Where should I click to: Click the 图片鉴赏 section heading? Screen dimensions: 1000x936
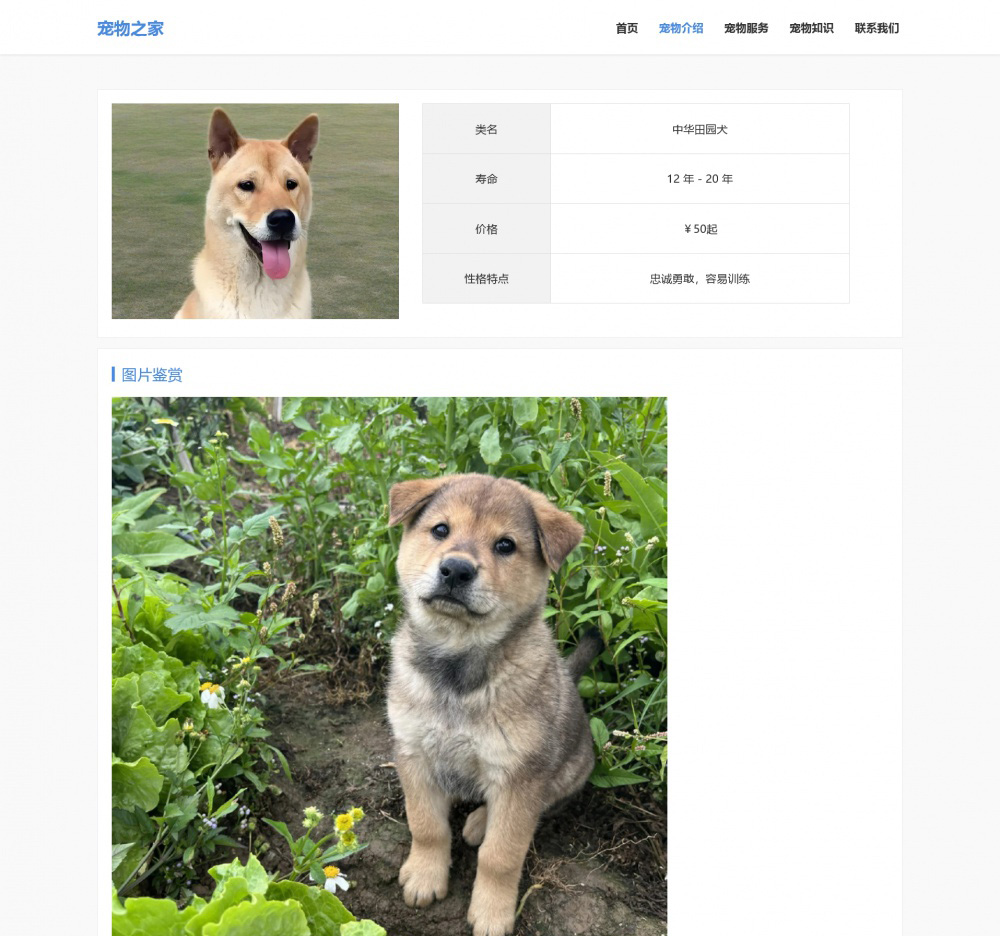(152, 375)
